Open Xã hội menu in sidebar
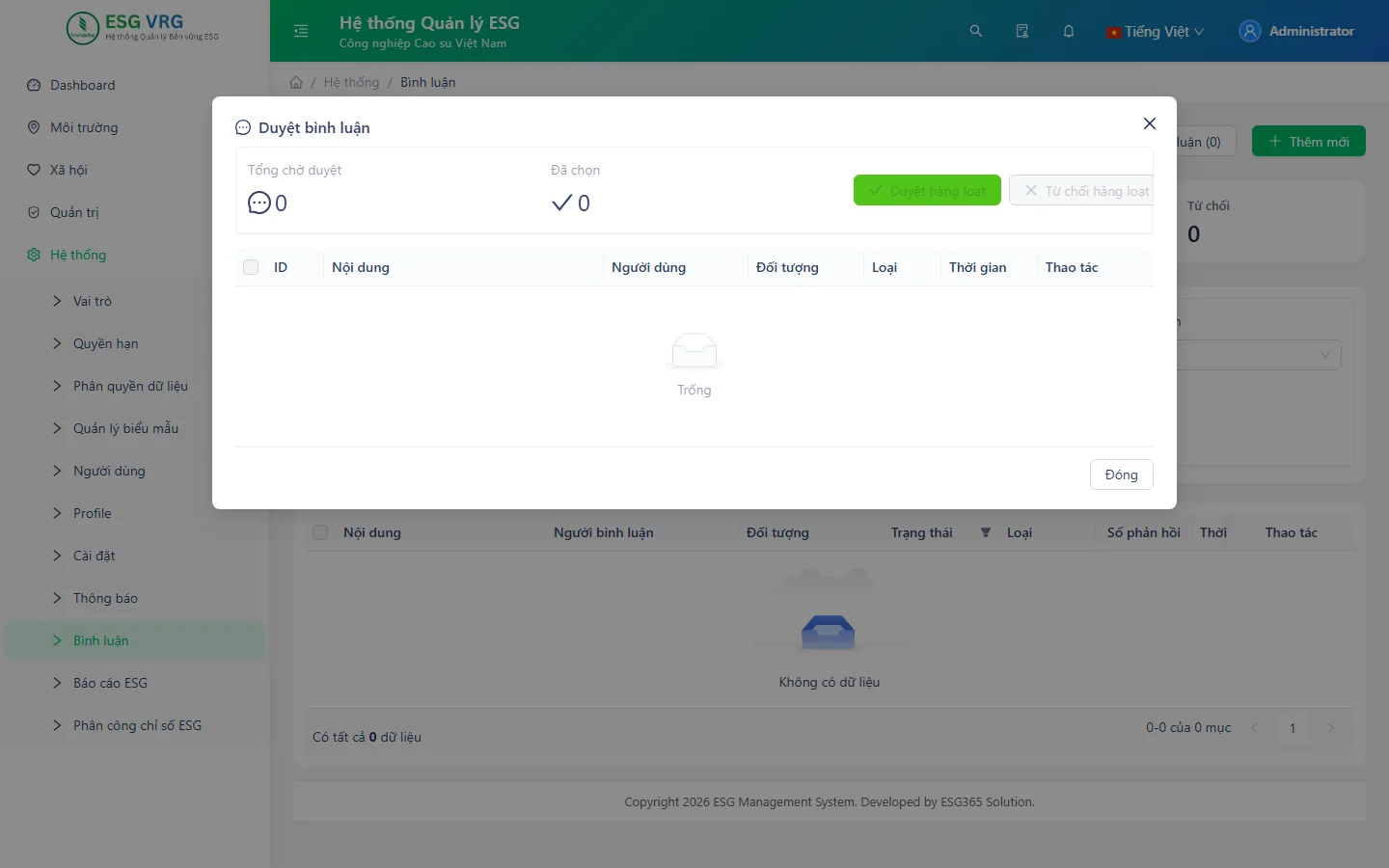This screenshot has height=868, width=1389. (x=135, y=170)
